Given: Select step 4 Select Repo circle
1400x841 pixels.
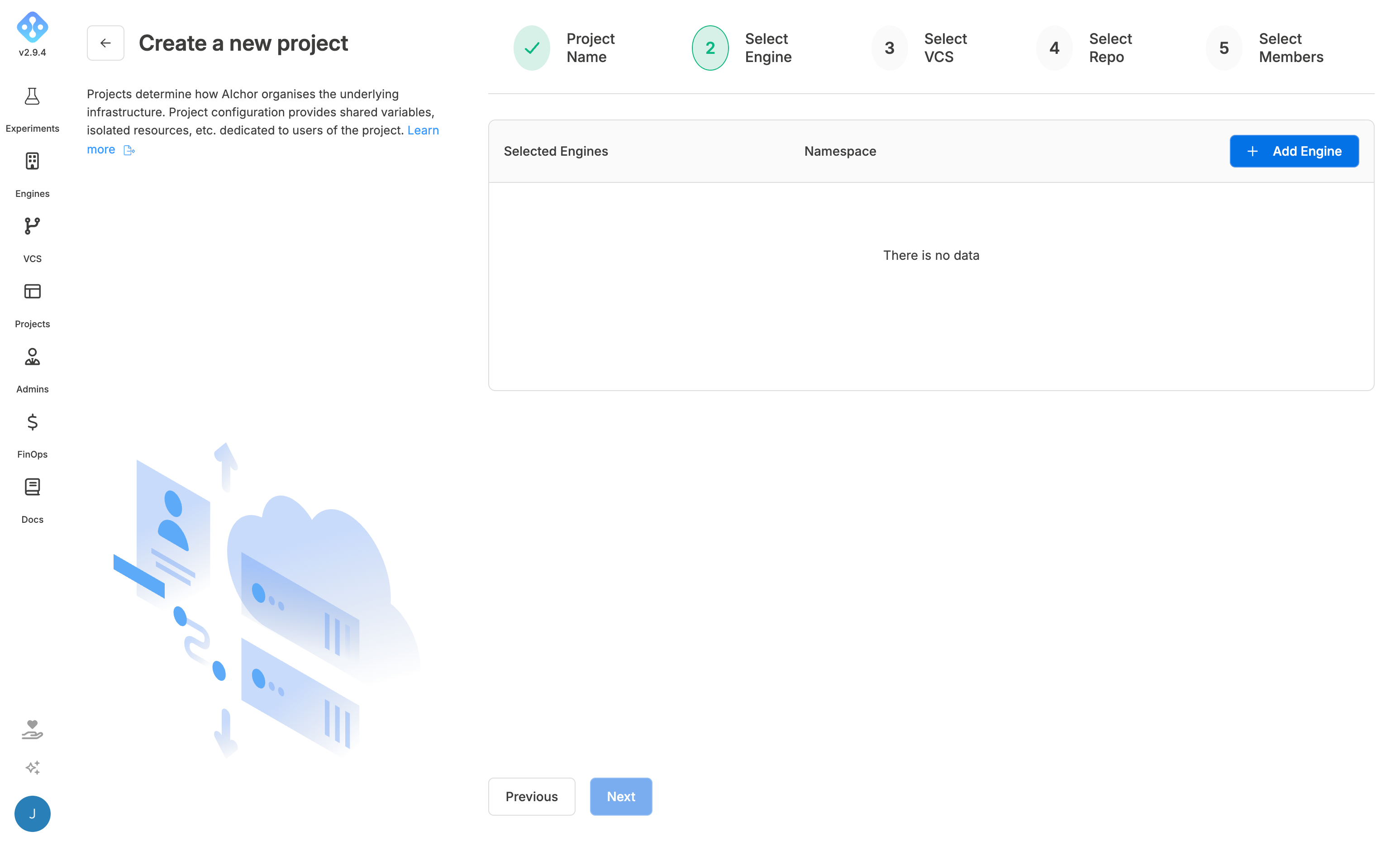Looking at the screenshot, I should [1055, 48].
